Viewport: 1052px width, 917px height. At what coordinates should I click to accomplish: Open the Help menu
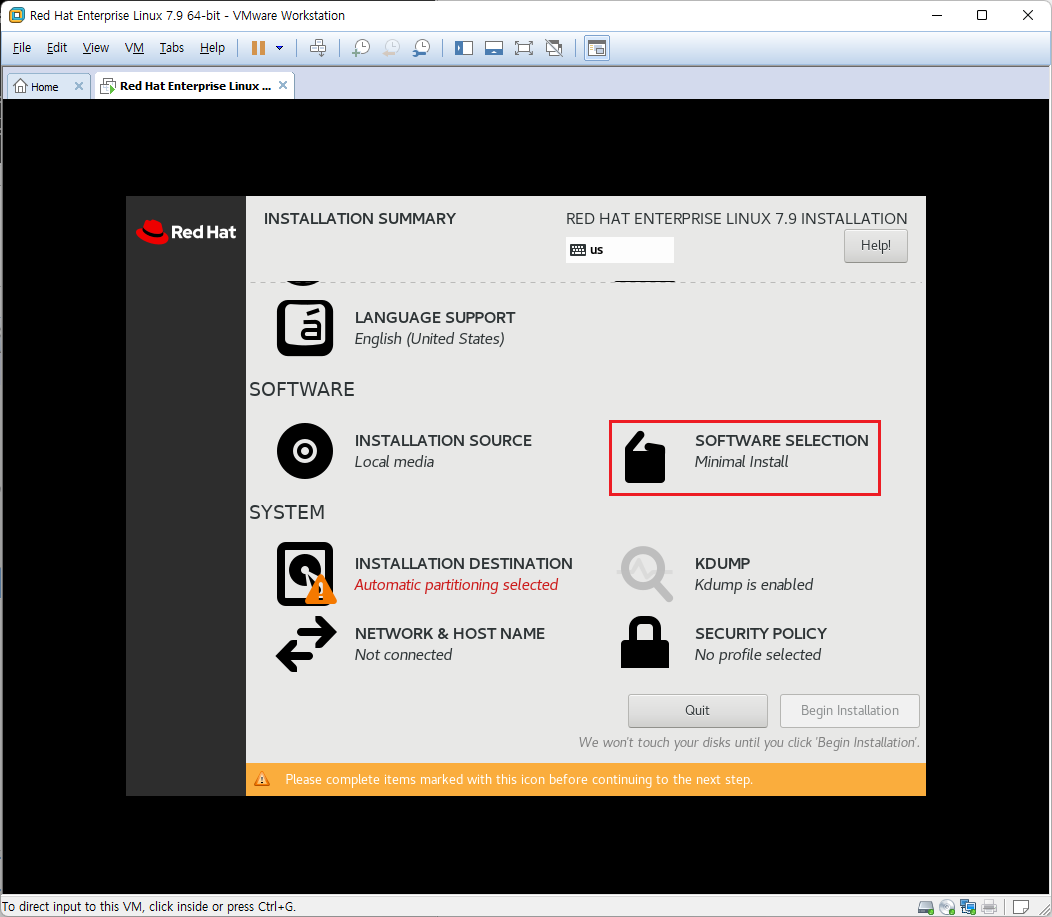(212, 48)
